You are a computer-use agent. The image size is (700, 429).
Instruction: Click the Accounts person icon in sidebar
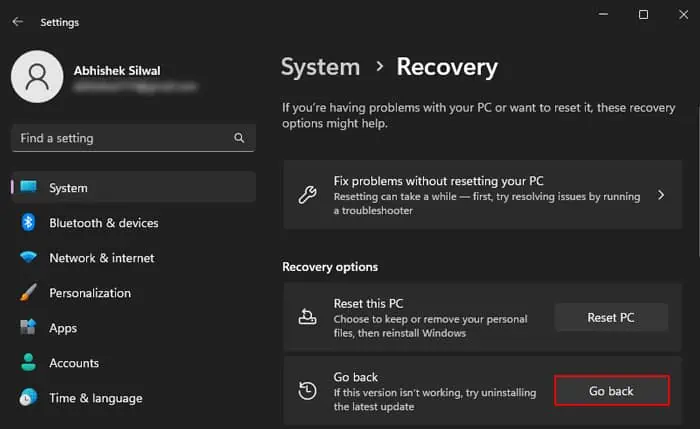coord(29,363)
